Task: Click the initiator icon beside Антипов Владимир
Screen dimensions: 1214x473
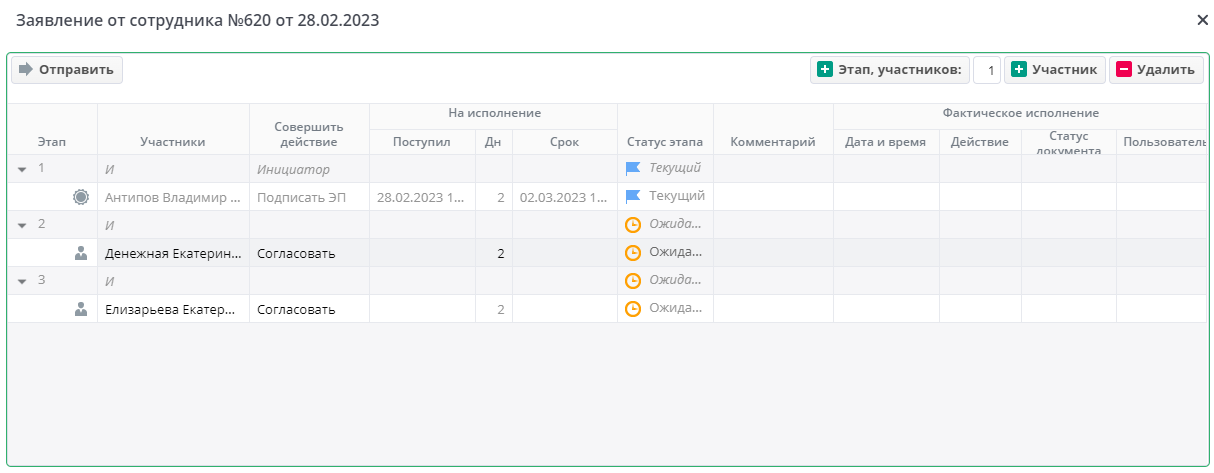Action: coord(81,197)
